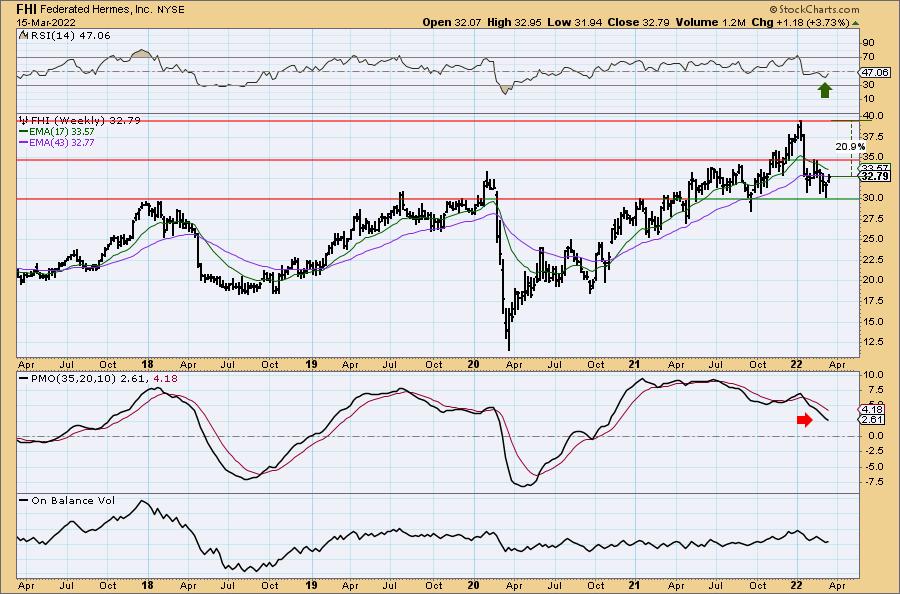Click the On Balance Vol label
This screenshot has width=900, height=594.
73,500
